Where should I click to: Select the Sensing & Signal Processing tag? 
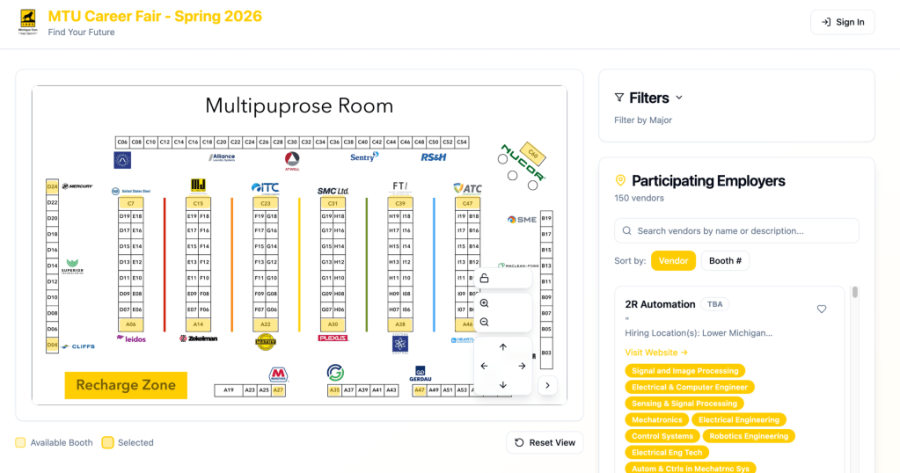(x=684, y=404)
